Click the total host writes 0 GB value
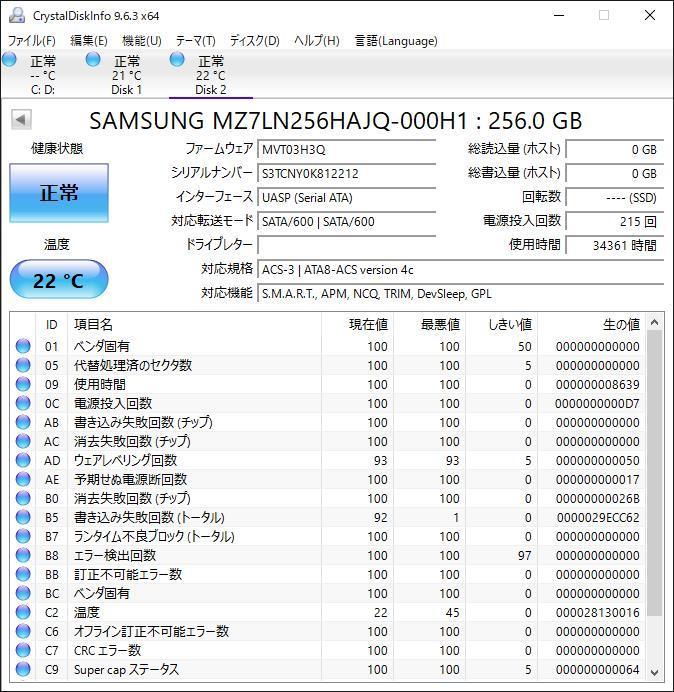674x692 pixels. (614, 173)
